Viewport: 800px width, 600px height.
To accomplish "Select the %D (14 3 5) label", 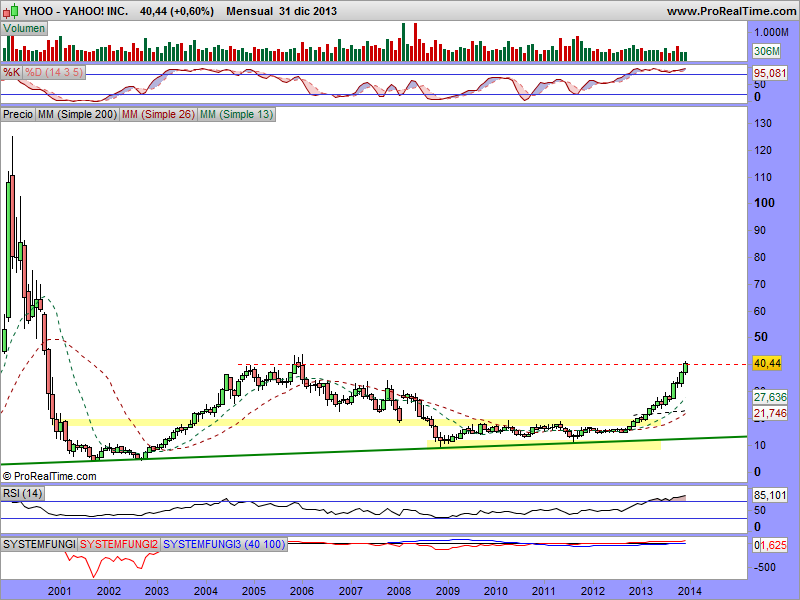I will coord(54,72).
